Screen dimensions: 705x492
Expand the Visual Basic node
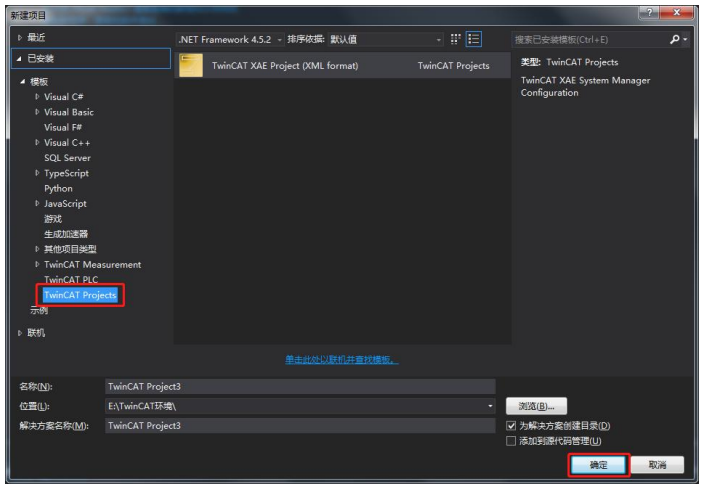[37, 112]
